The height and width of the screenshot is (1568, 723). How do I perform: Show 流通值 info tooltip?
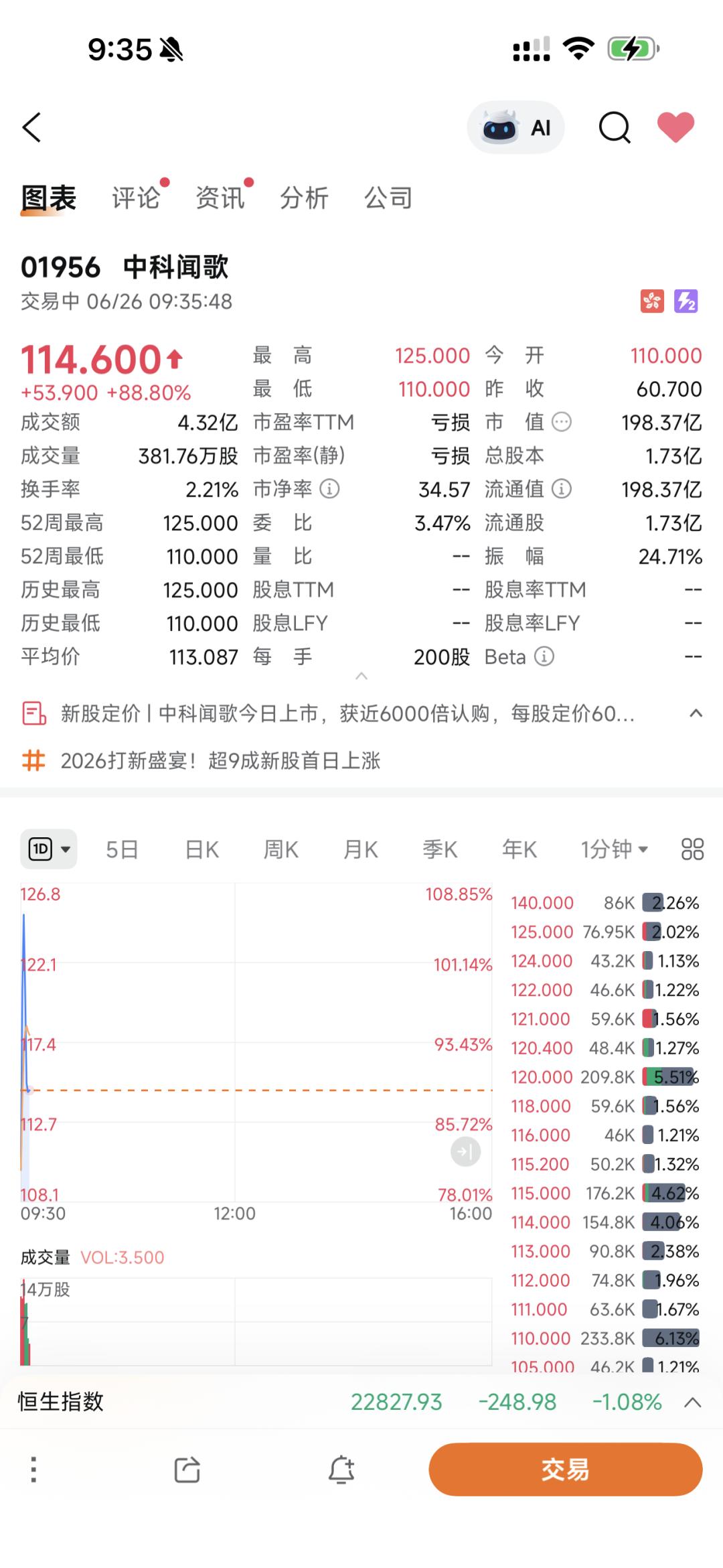(562, 489)
